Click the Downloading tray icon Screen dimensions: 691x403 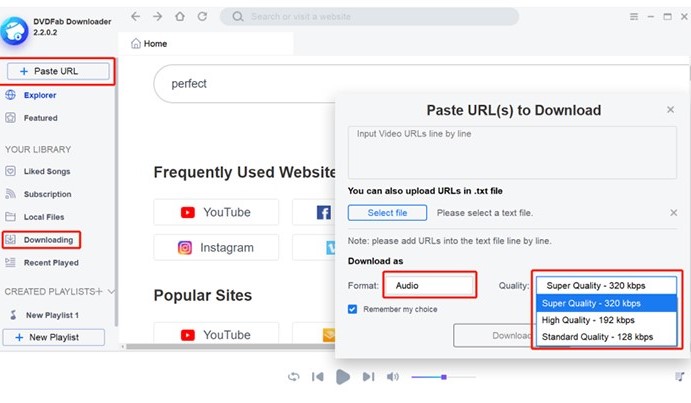point(11,239)
